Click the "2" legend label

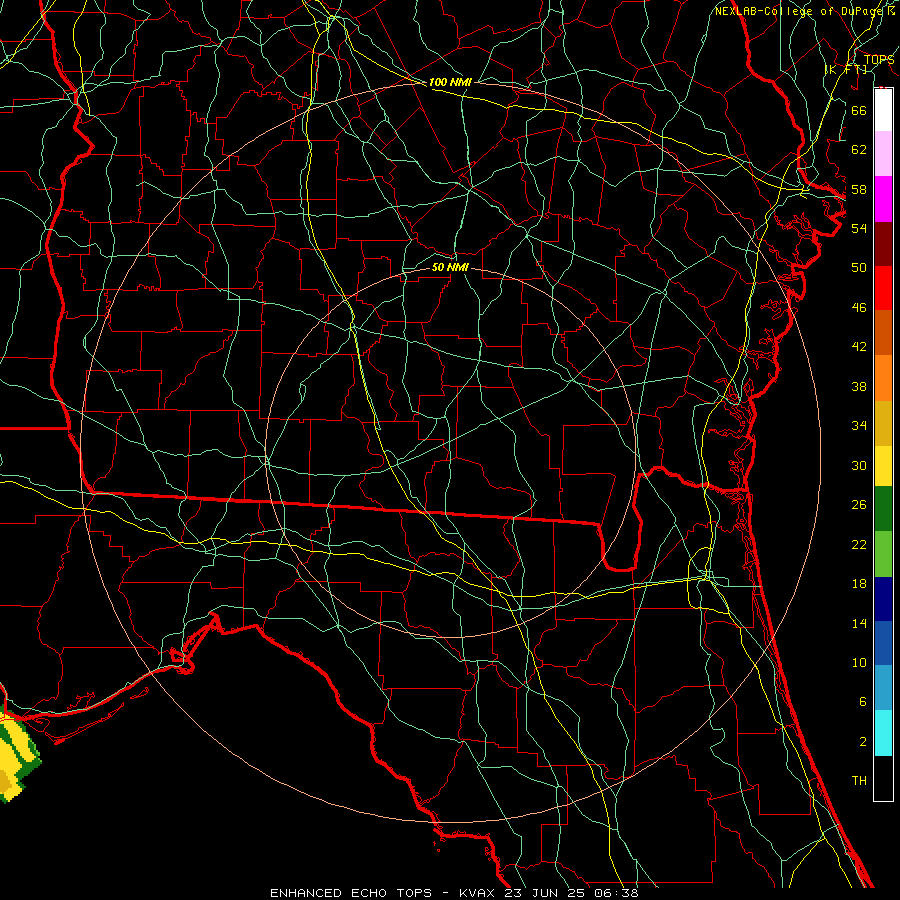pos(862,742)
